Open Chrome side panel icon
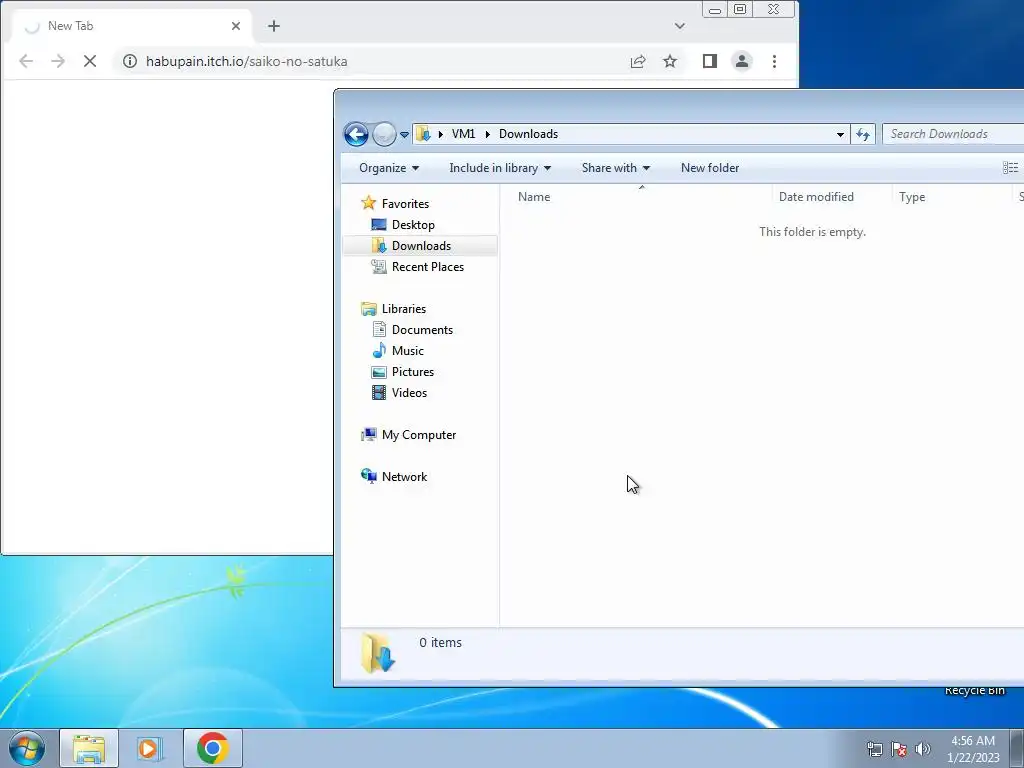The image size is (1024, 768). (x=710, y=61)
